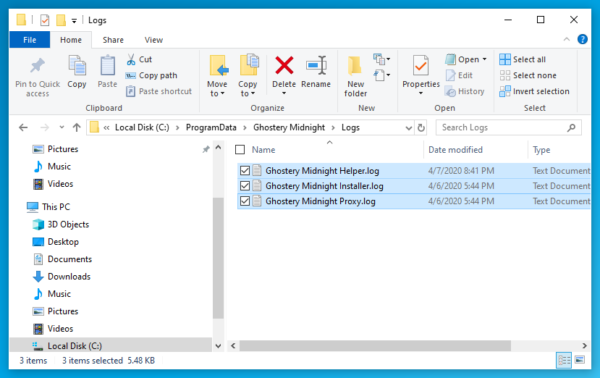Sort by Type column header
The image size is (600, 378).
point(541,150)
